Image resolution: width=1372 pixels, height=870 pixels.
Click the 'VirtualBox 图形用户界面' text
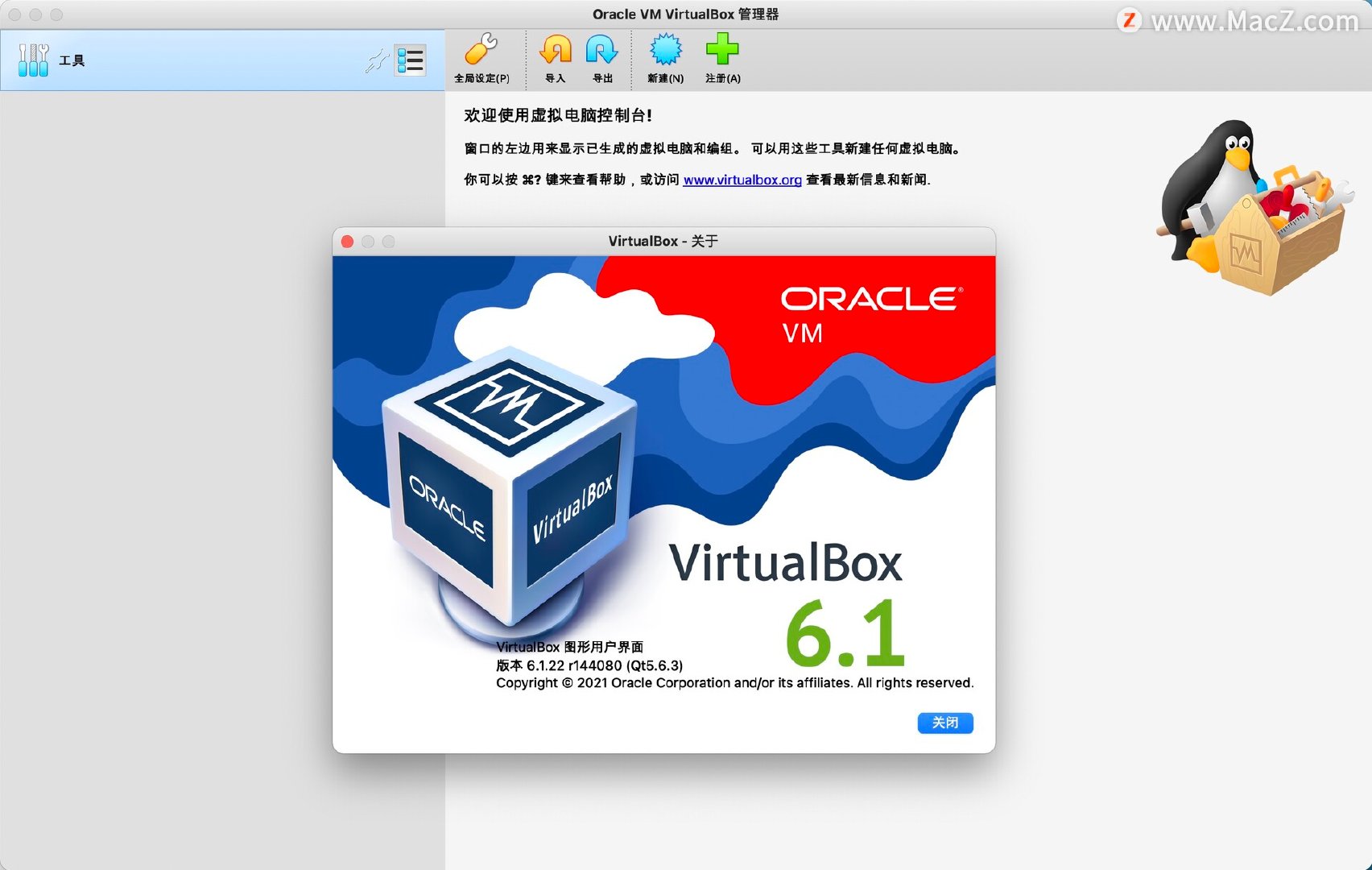tap(569, 647)
